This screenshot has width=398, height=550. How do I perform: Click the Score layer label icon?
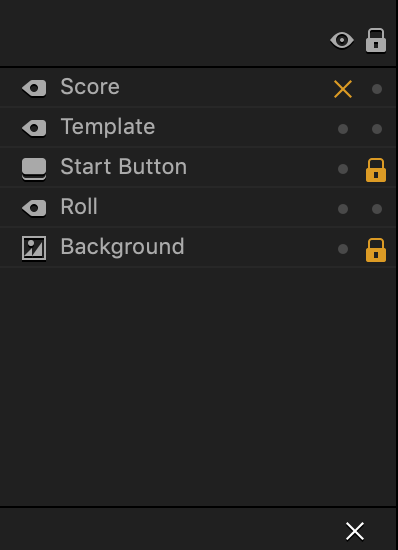pyautogui.click(x=34, y=88)
